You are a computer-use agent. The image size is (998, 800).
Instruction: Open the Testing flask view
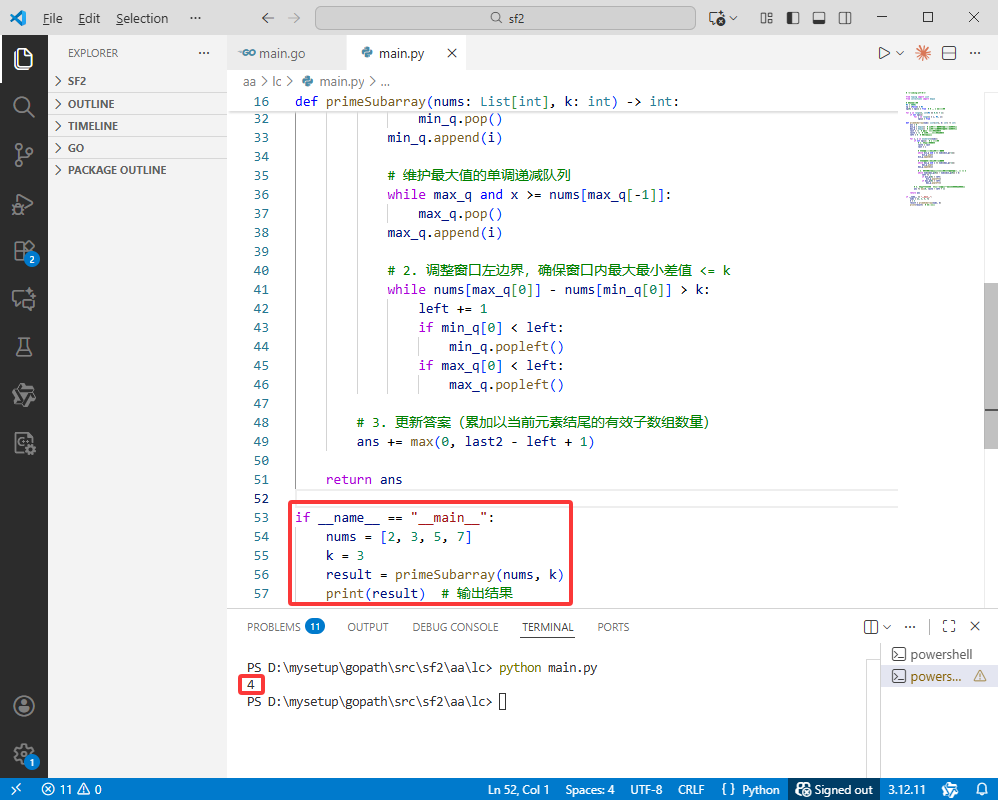click(24, 347)
